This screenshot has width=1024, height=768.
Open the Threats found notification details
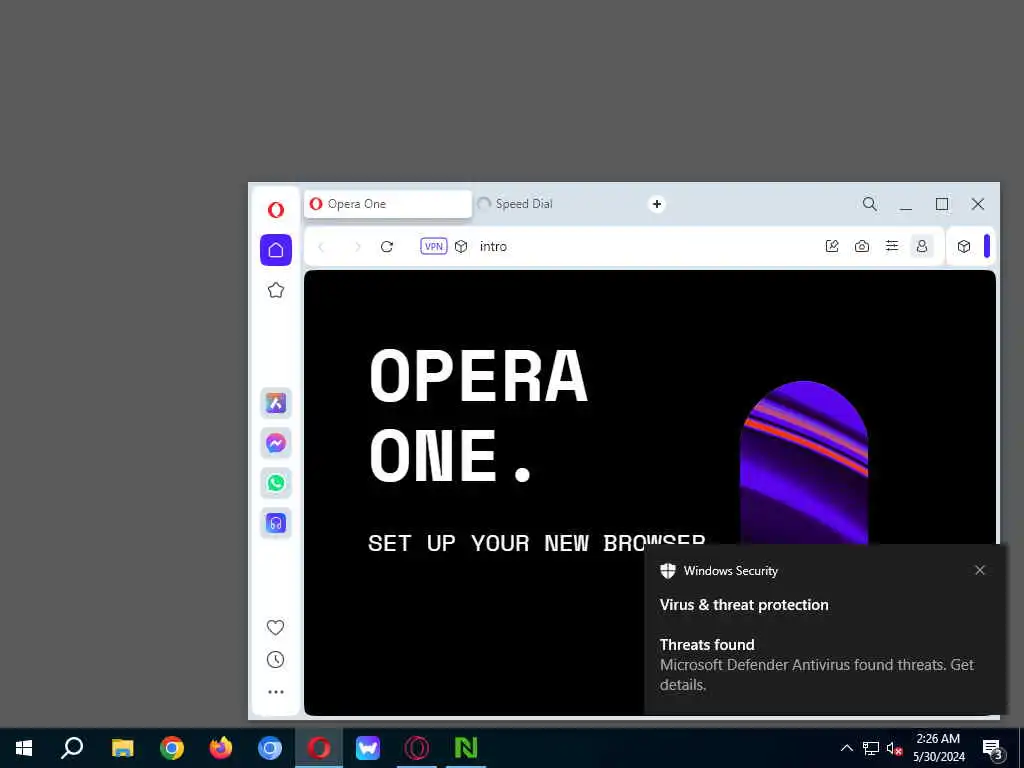[x=816, y=665]
